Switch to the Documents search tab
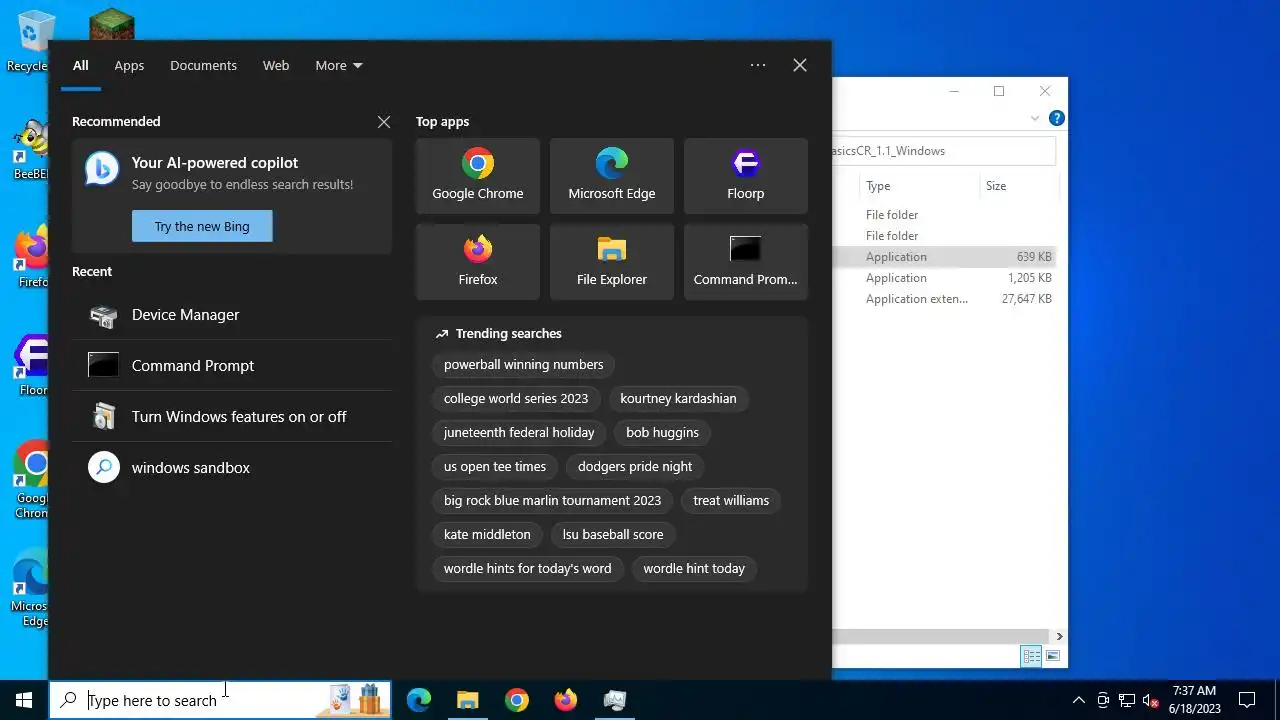1280x720 pixels. [203, 65]
